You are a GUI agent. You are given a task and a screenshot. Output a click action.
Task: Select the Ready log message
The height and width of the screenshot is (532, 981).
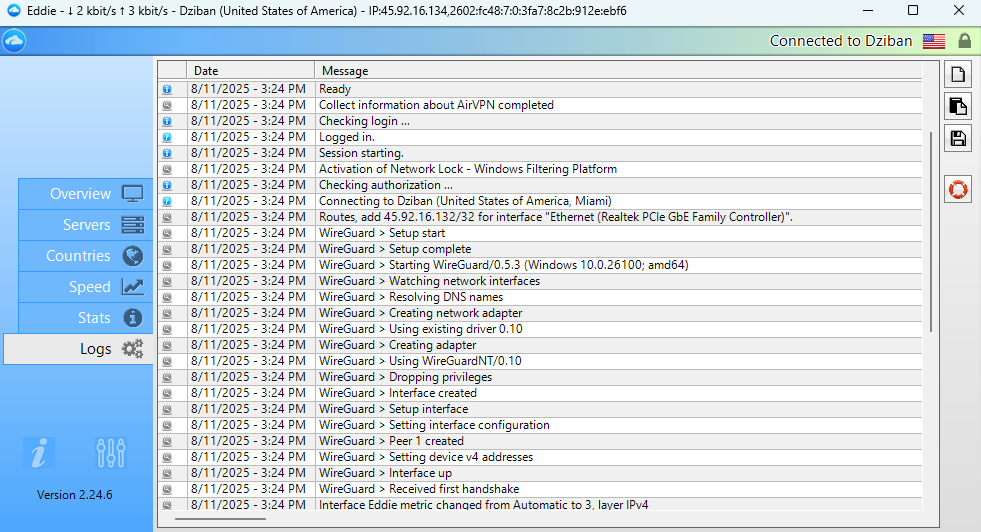coord(540,90)
